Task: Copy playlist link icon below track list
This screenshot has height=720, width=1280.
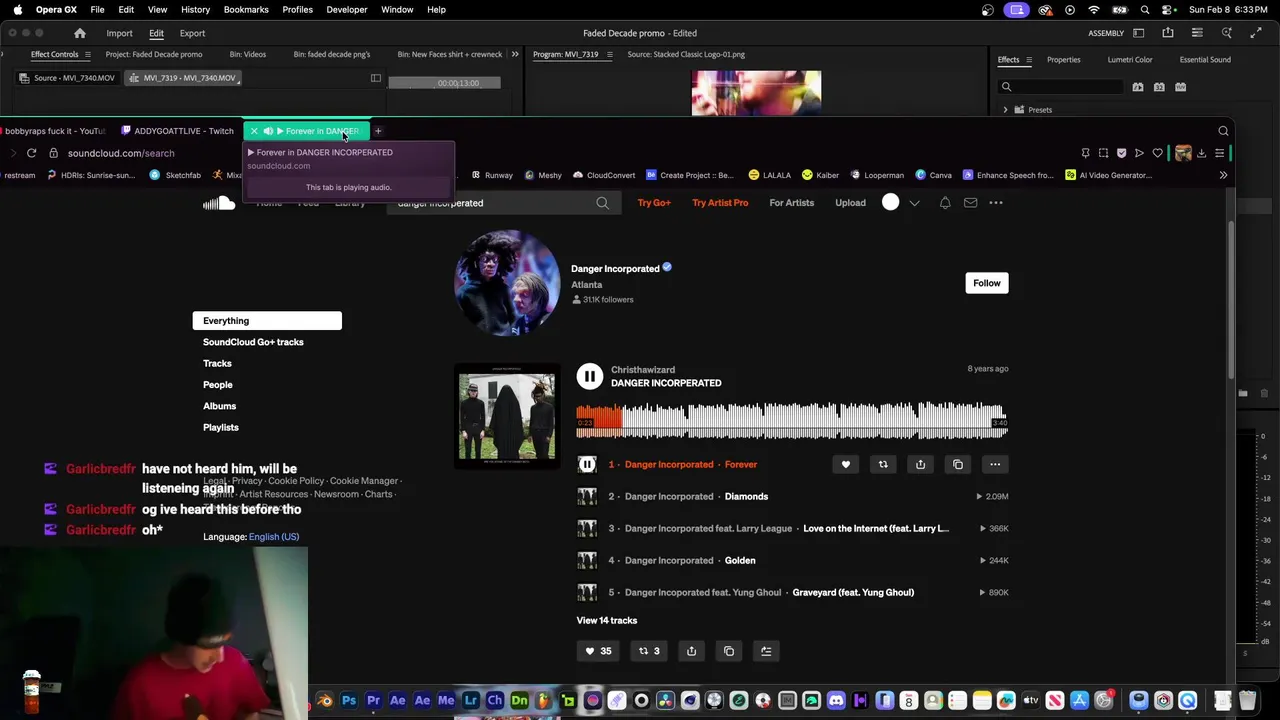Action: click(x=729, y=651)
